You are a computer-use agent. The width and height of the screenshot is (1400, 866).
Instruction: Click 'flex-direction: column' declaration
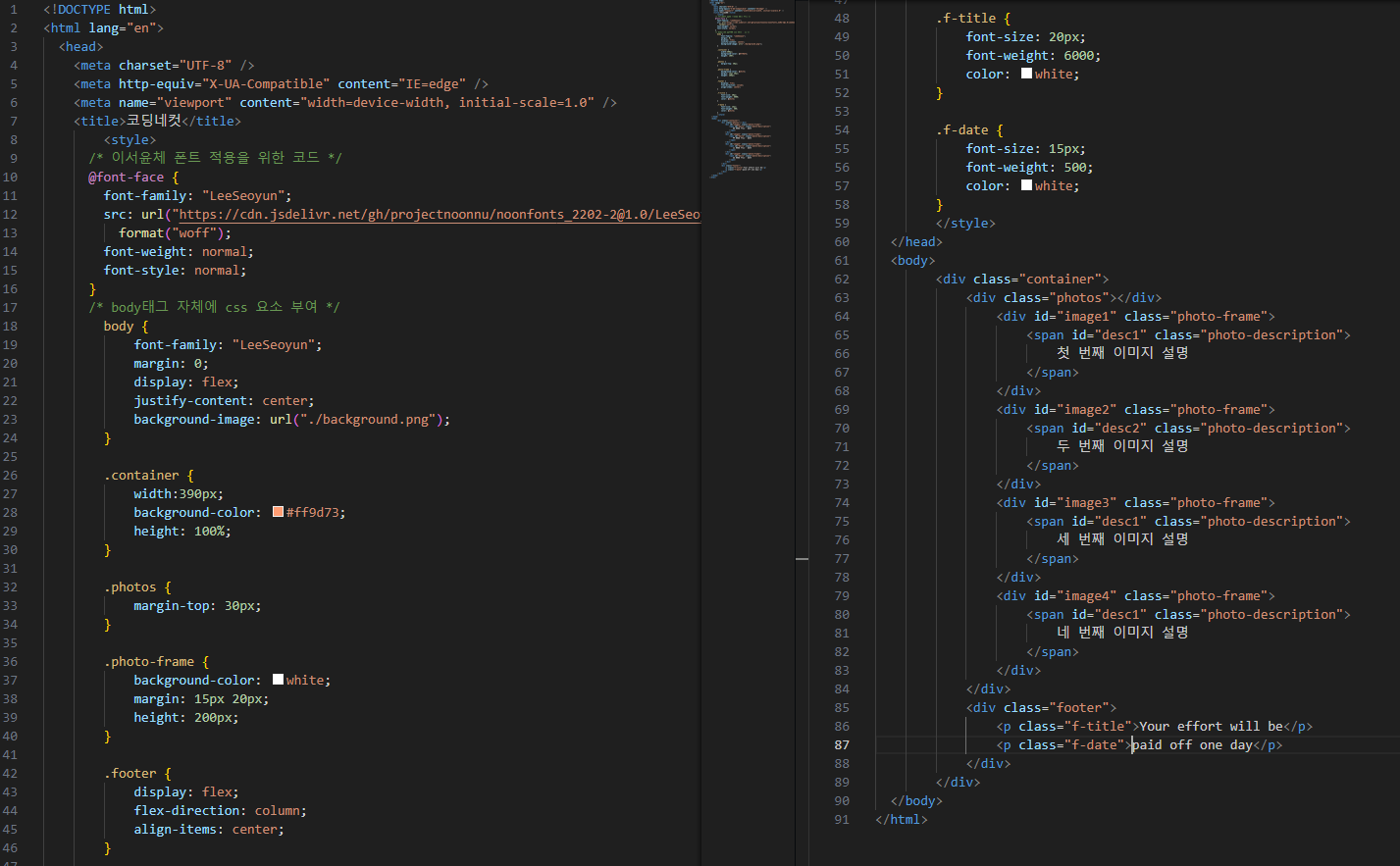221,810
